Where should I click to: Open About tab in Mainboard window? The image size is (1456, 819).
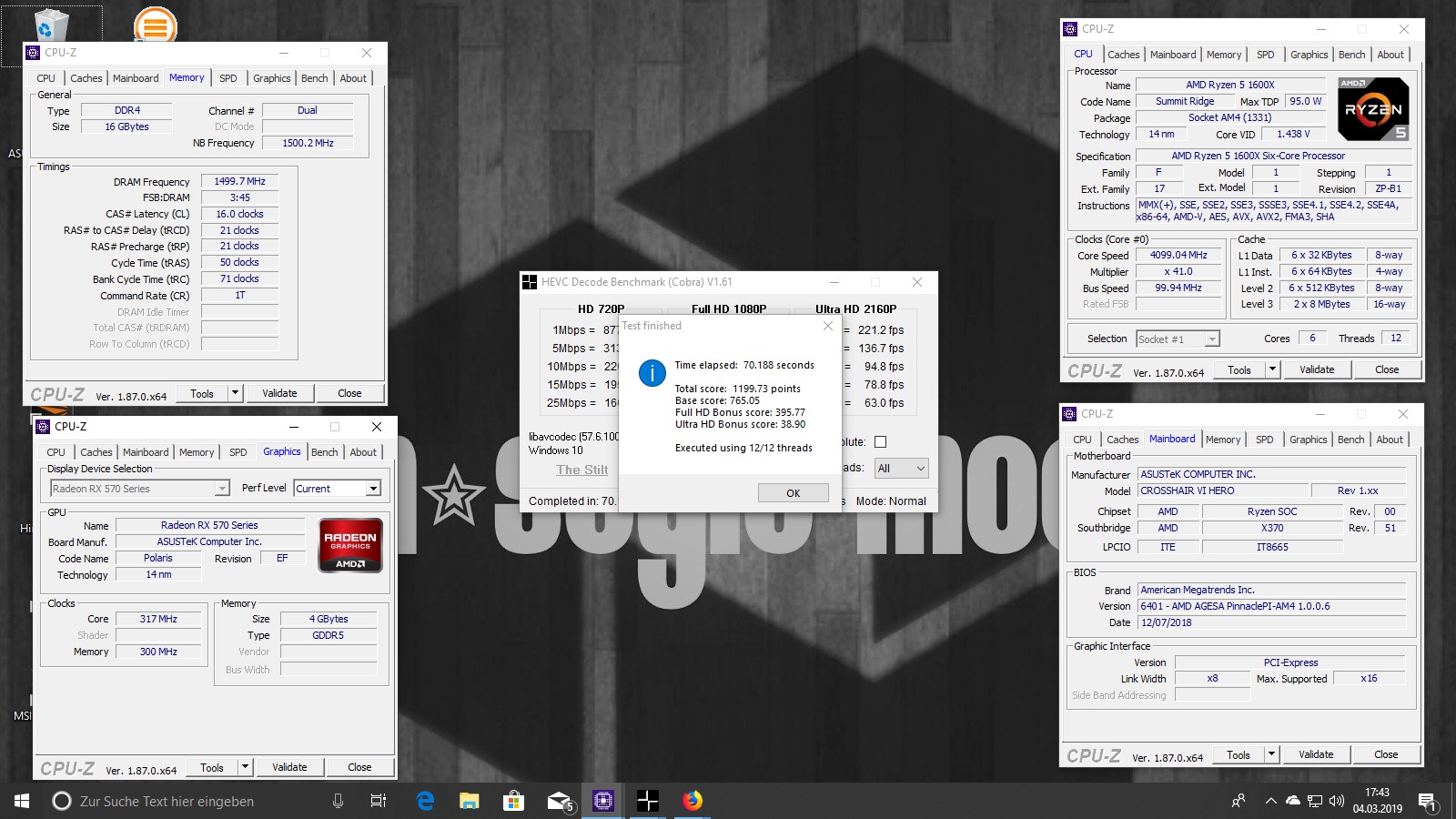1390,440
